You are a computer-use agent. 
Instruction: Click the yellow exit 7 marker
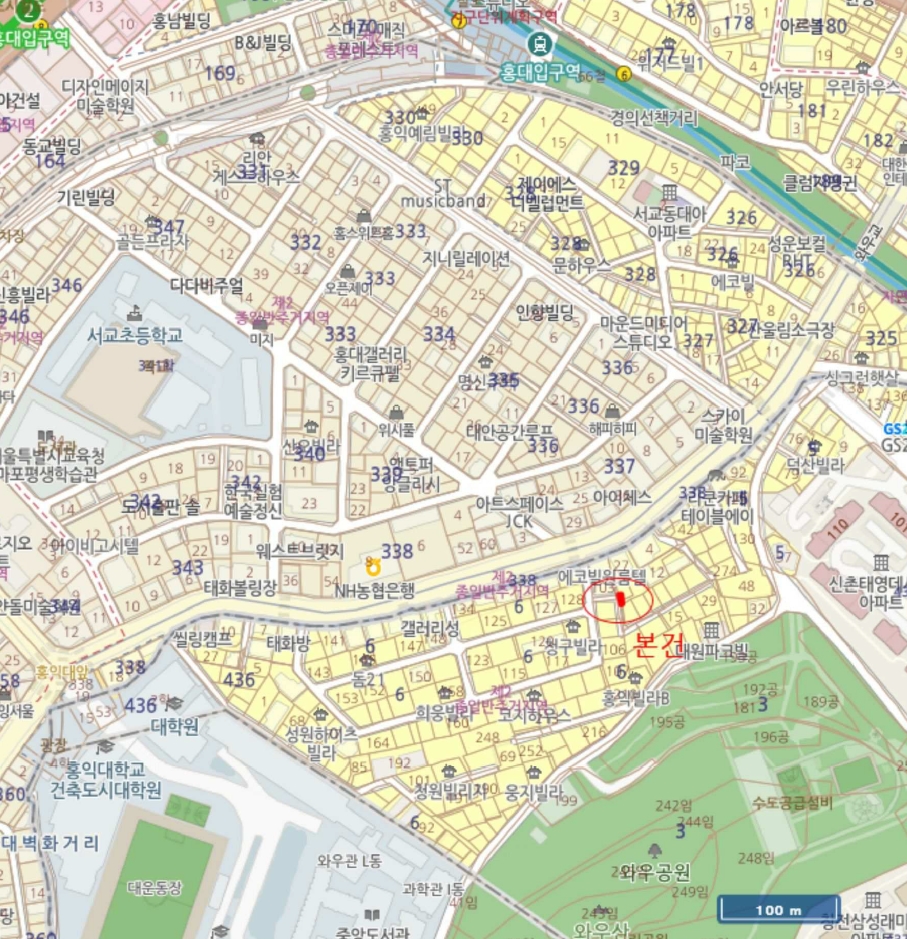coord(459,21)
